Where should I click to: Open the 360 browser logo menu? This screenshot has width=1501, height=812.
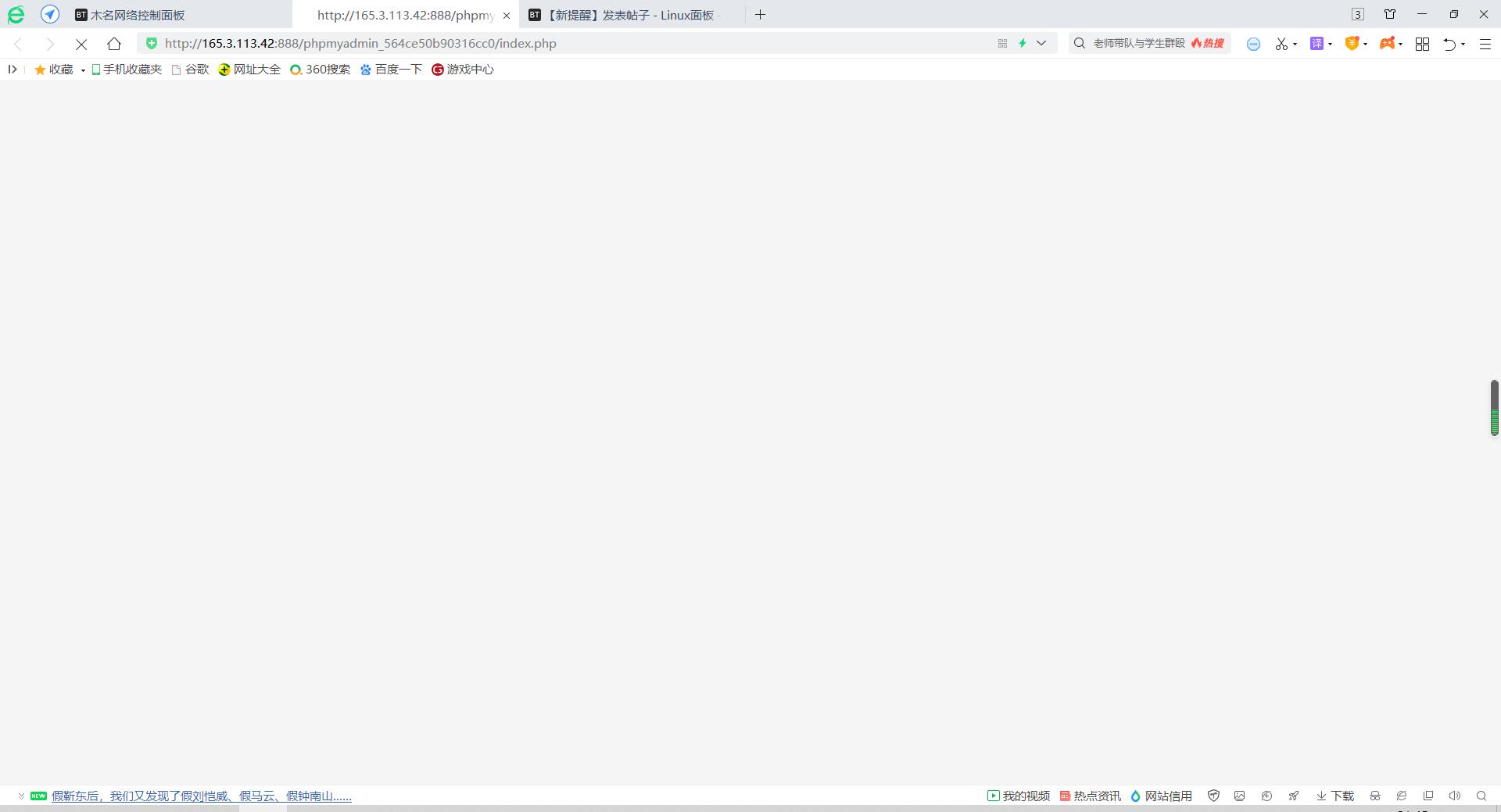(x=16, y=15)
